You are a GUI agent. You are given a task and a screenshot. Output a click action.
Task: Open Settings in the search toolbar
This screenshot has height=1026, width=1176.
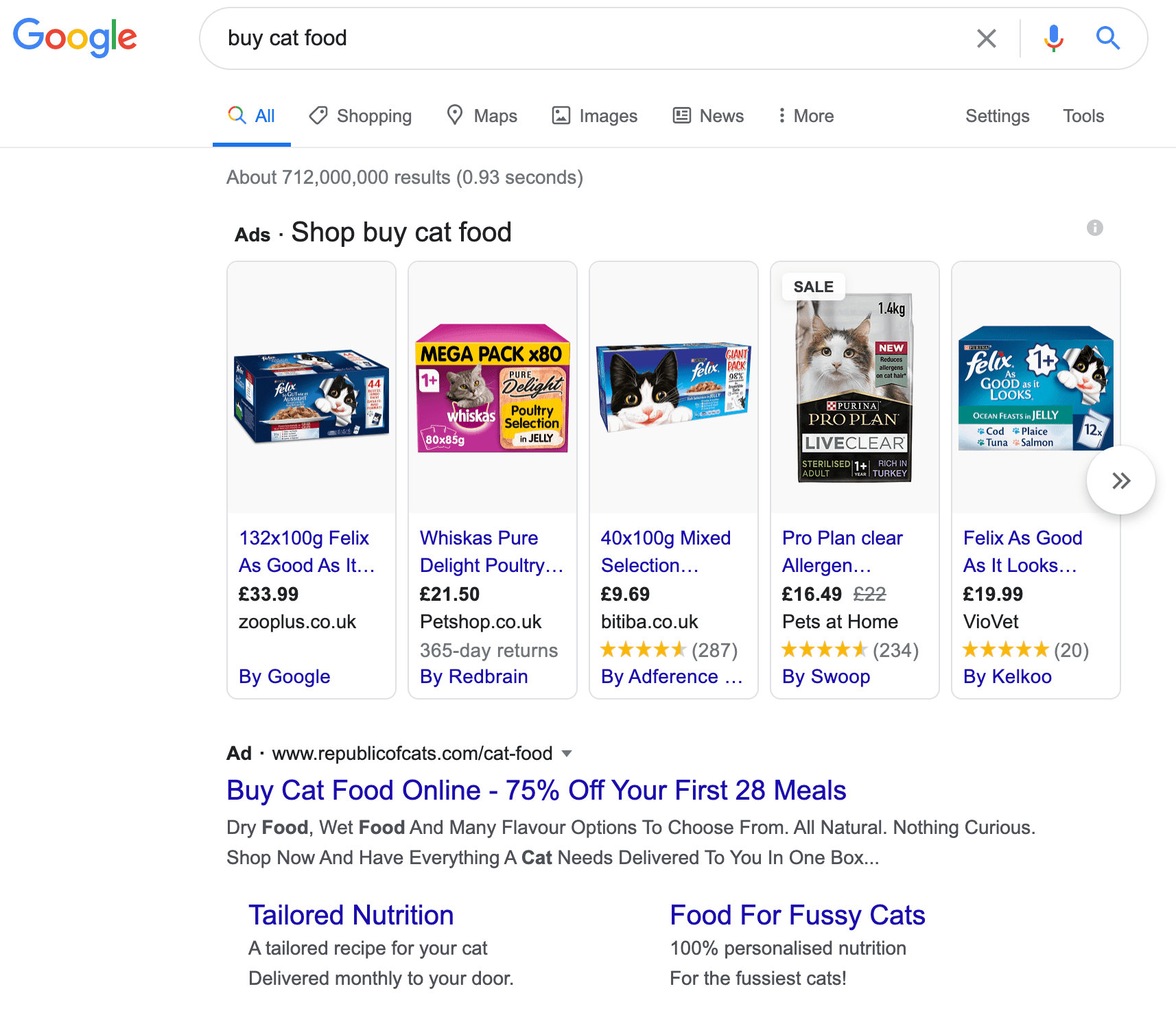(997, 116)
